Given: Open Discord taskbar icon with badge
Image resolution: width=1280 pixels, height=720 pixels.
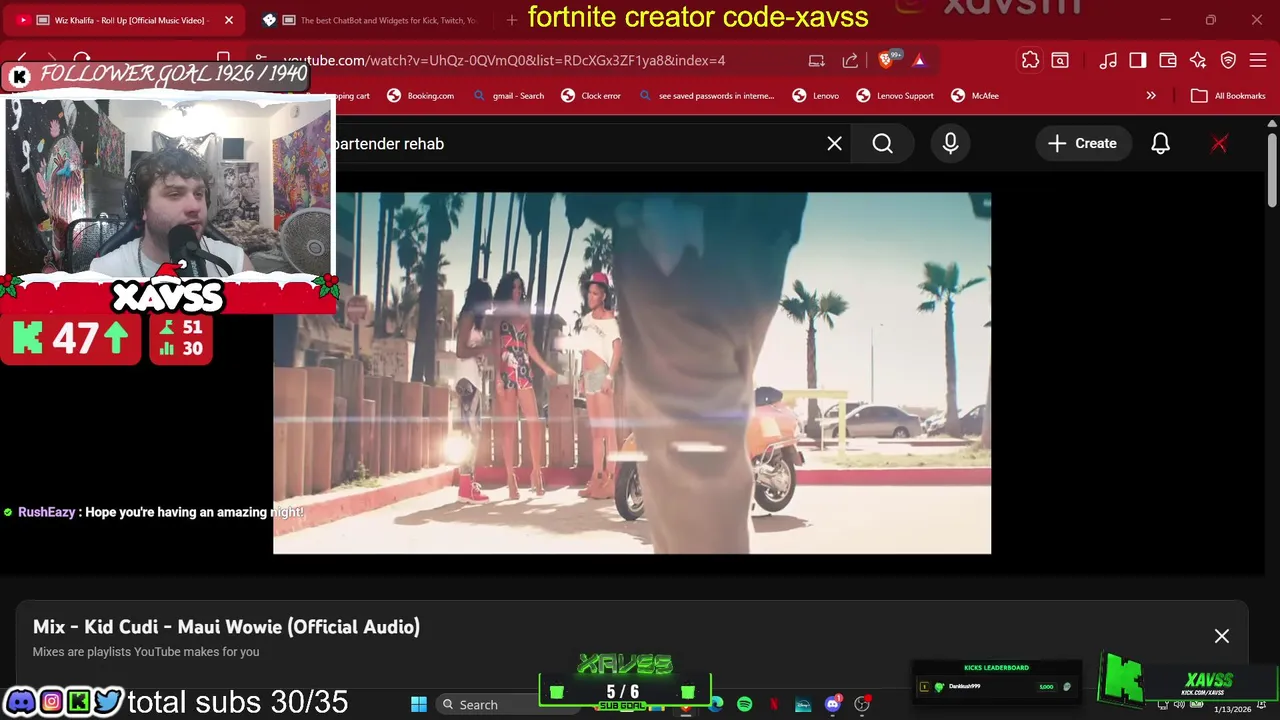Looking at the screenshot, I should 833,705.
